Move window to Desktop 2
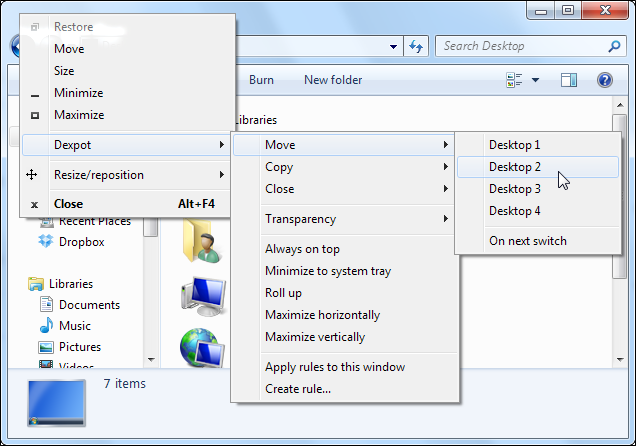The image size is (636, 446). [x=538, y=167]
